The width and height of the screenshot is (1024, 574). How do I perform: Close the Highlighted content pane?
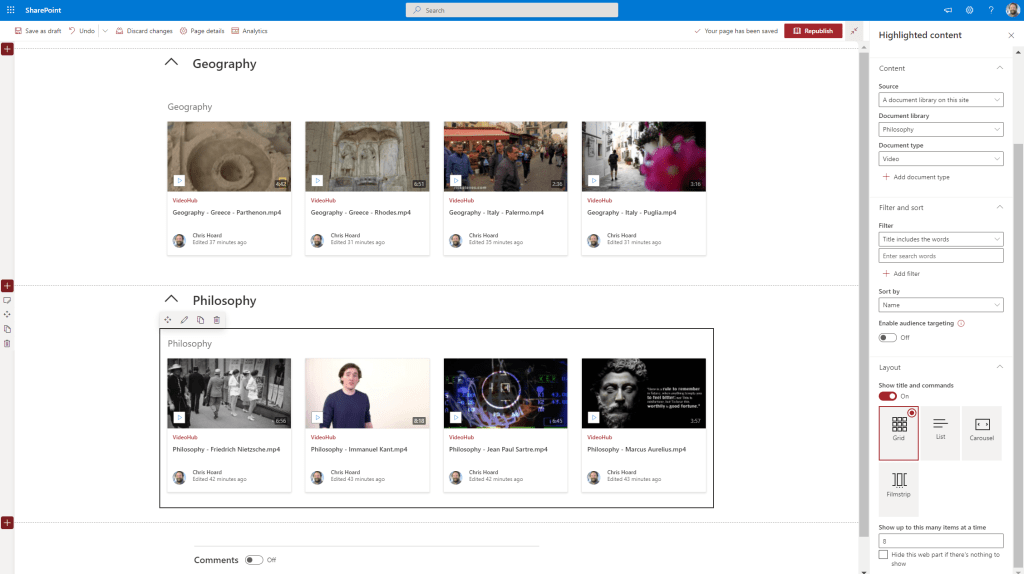1010,35
